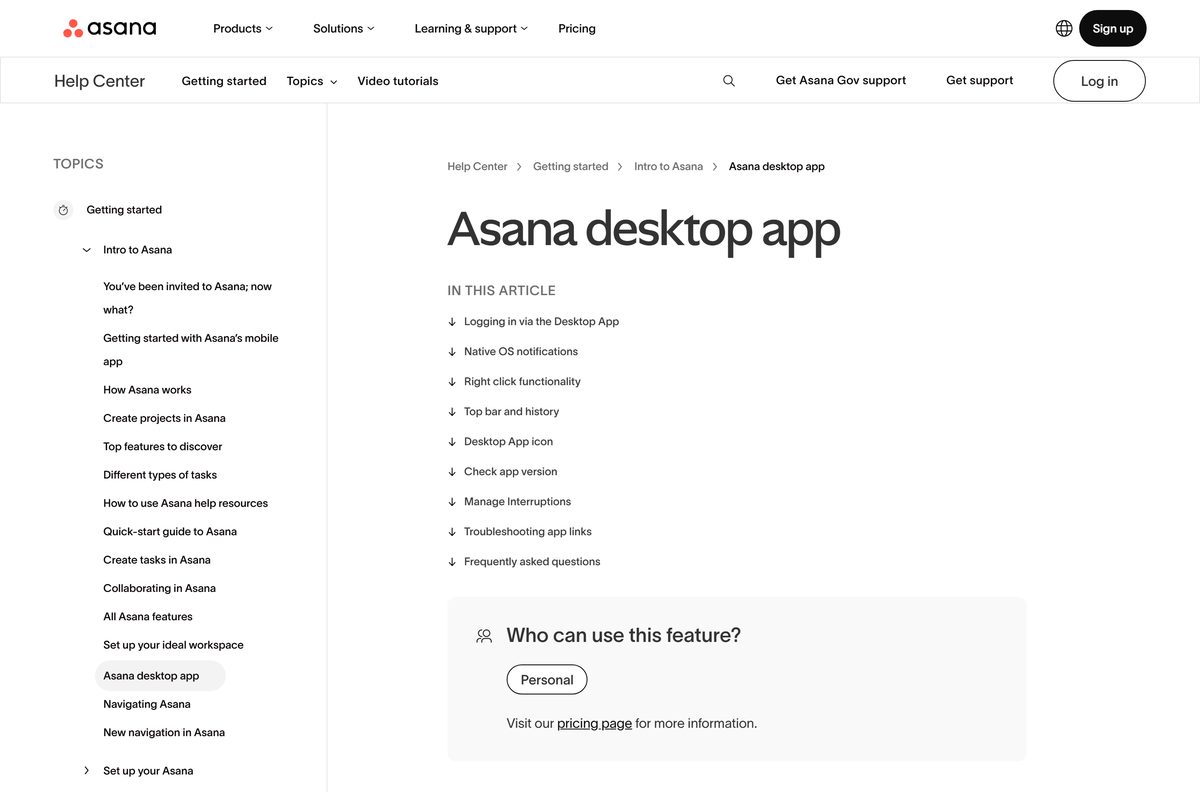Open Collaborating in Asana article

click(159, 588)
